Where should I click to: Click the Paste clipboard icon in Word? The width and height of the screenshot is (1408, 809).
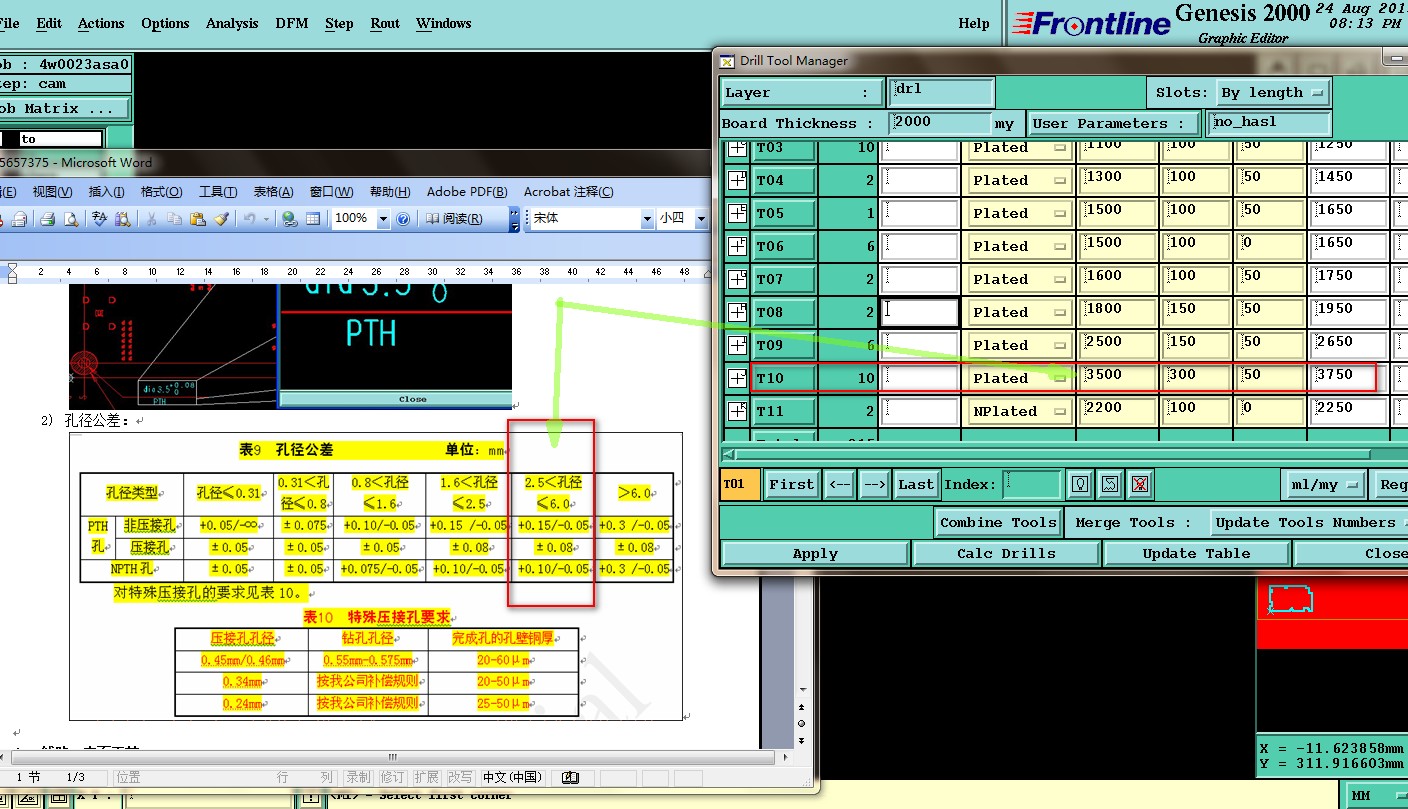click(198, 219)
